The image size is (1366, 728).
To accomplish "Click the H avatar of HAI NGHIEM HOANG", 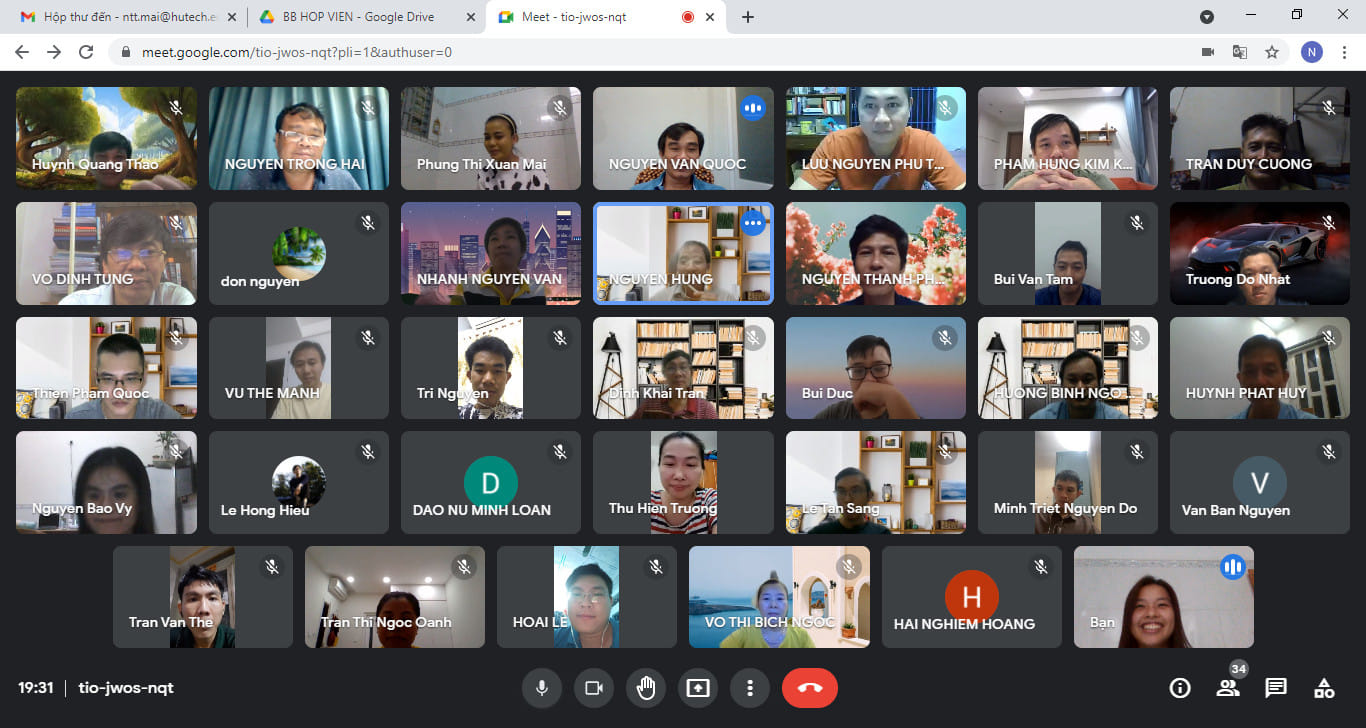I will click(x=972, y=597).
